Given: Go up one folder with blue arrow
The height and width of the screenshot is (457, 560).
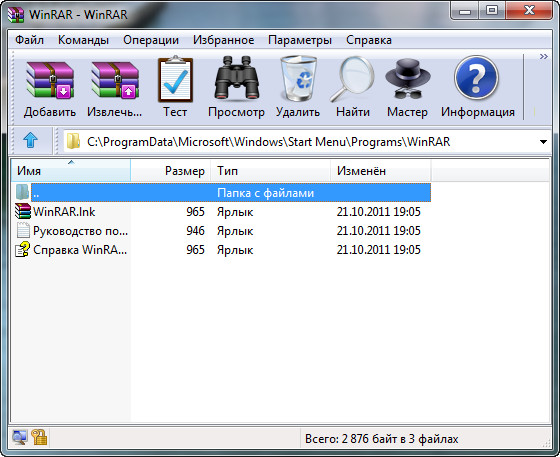Looking at the screenshot, I should pos(31,140).
